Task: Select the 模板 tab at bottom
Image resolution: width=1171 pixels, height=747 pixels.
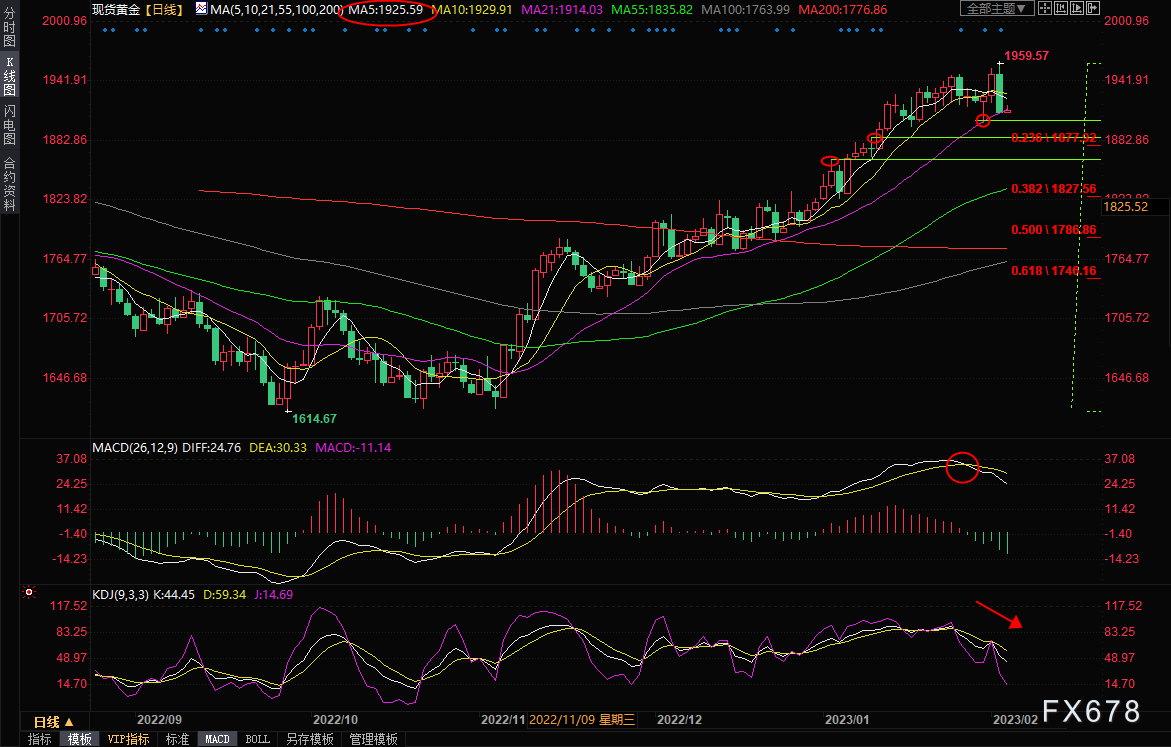Action: coord(79,739)
